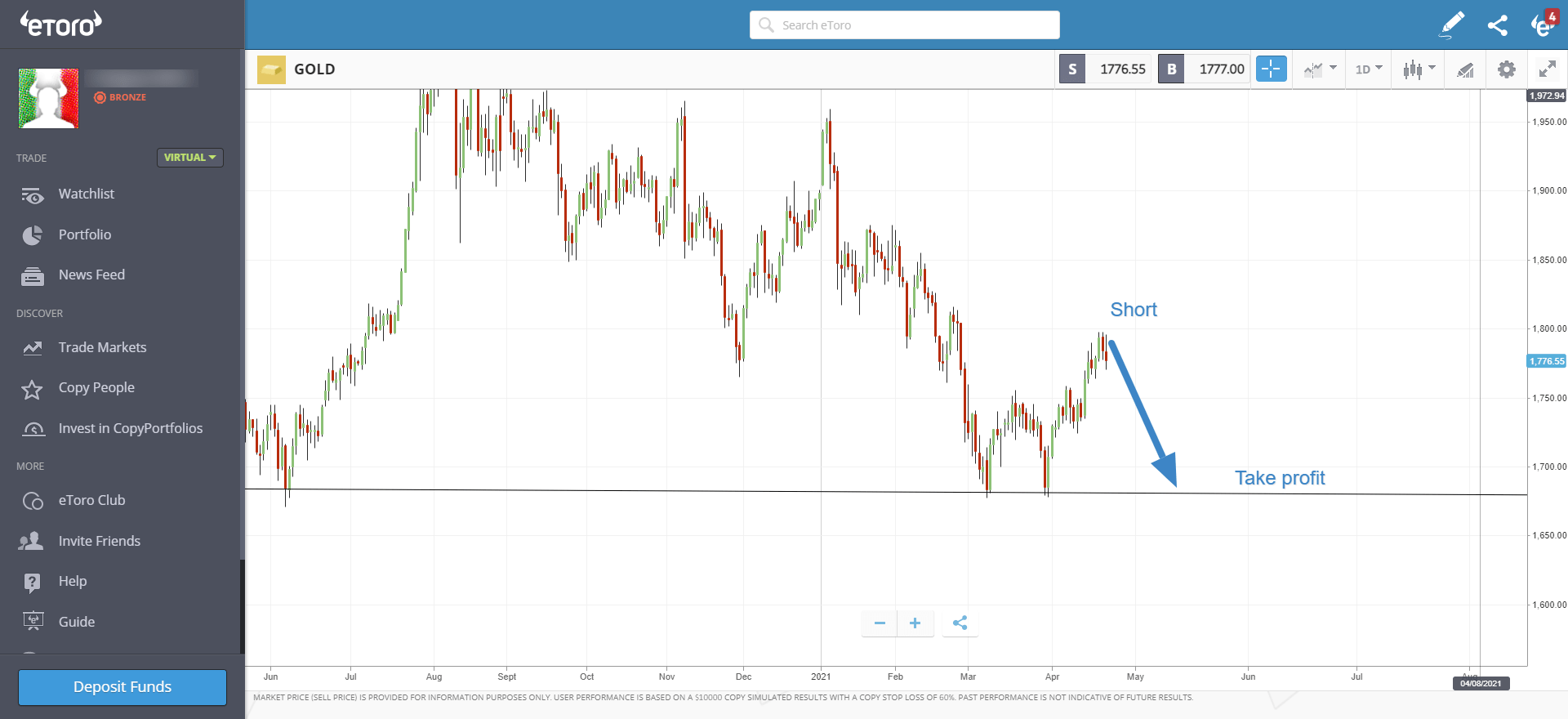This screenshot has width=1568, height=719.
Task: Click the drawing tools pencil icon
Action: (1466, 70)
